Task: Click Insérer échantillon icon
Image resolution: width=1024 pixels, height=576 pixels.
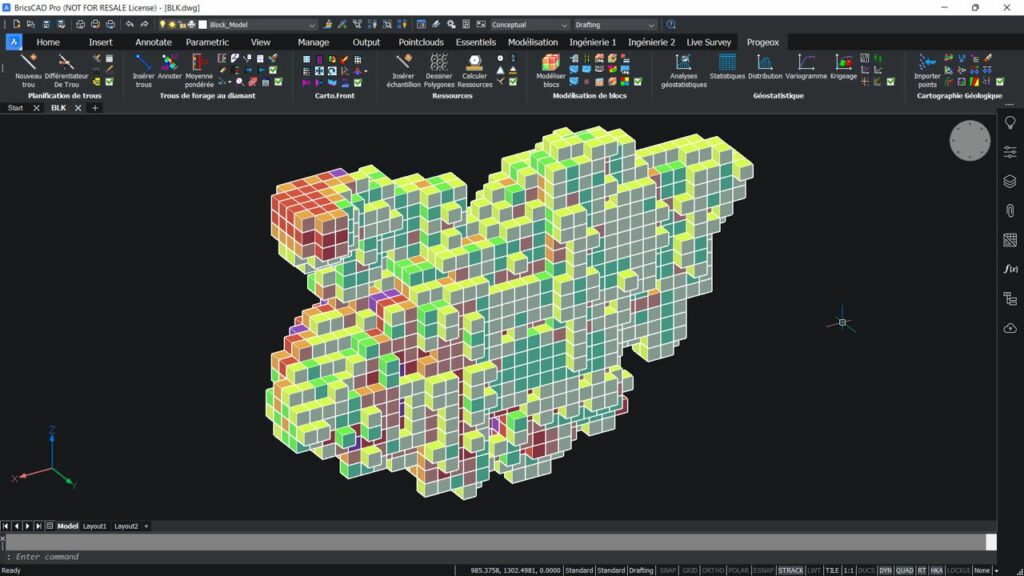Action: pos(403,71)
